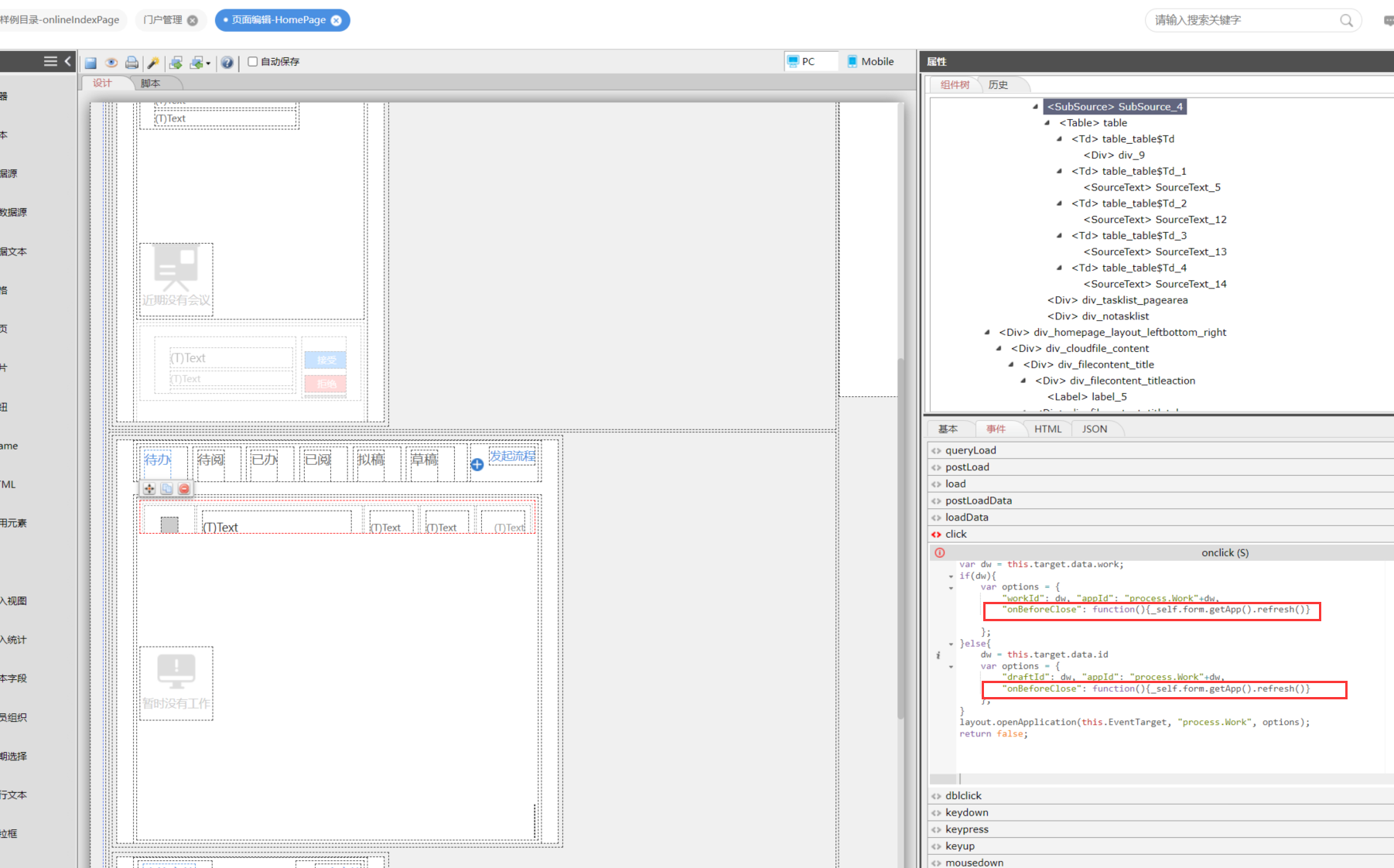Click the green left-arrow import icon

coord(196,63)
